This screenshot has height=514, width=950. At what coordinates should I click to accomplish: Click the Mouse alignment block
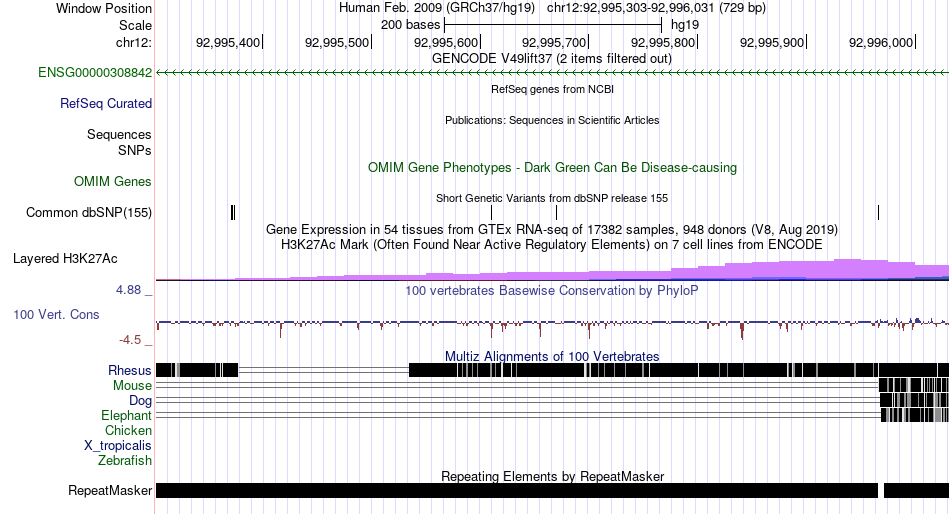914,385
